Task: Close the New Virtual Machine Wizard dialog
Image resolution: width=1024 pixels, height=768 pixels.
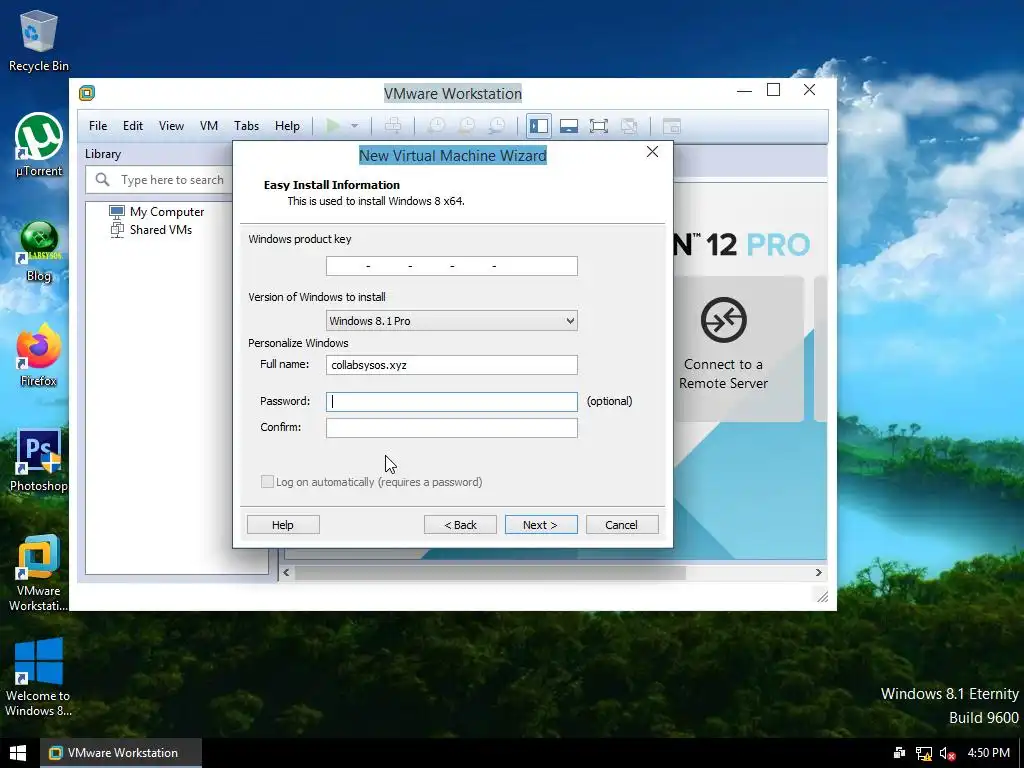Action: pyautogui.click(x=652, y=152)
